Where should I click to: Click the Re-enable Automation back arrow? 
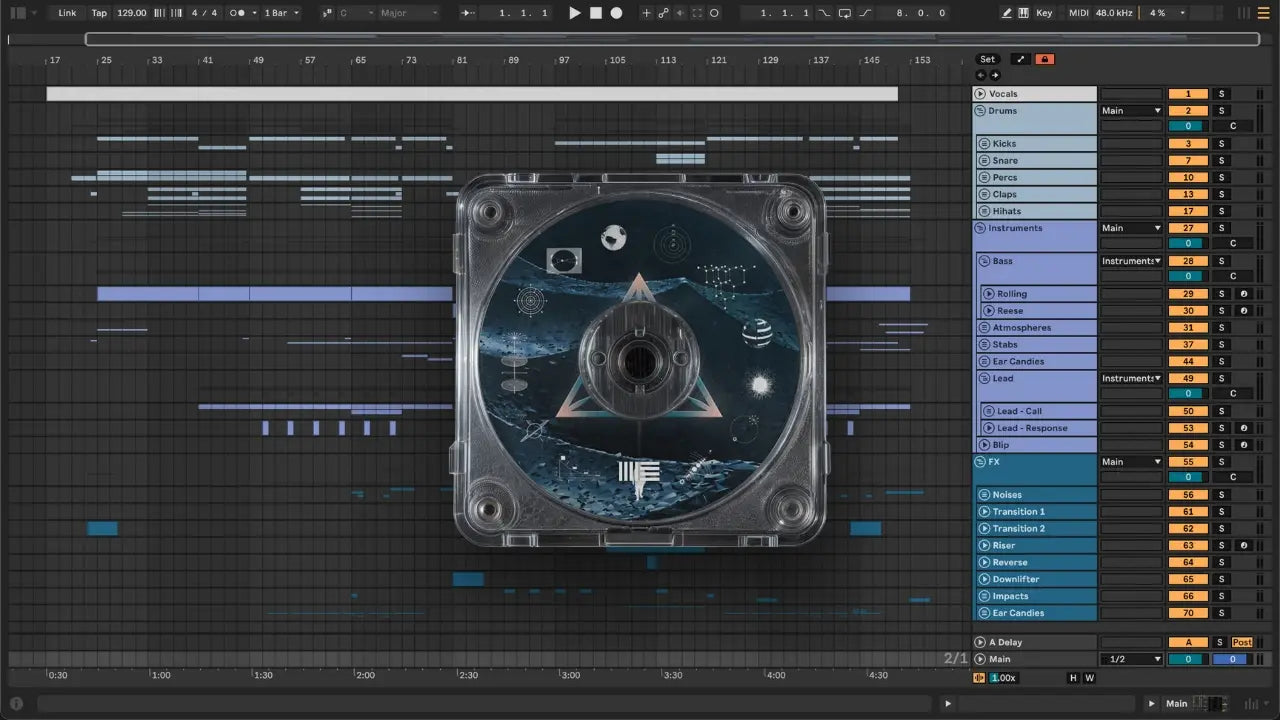click(680, 13)
